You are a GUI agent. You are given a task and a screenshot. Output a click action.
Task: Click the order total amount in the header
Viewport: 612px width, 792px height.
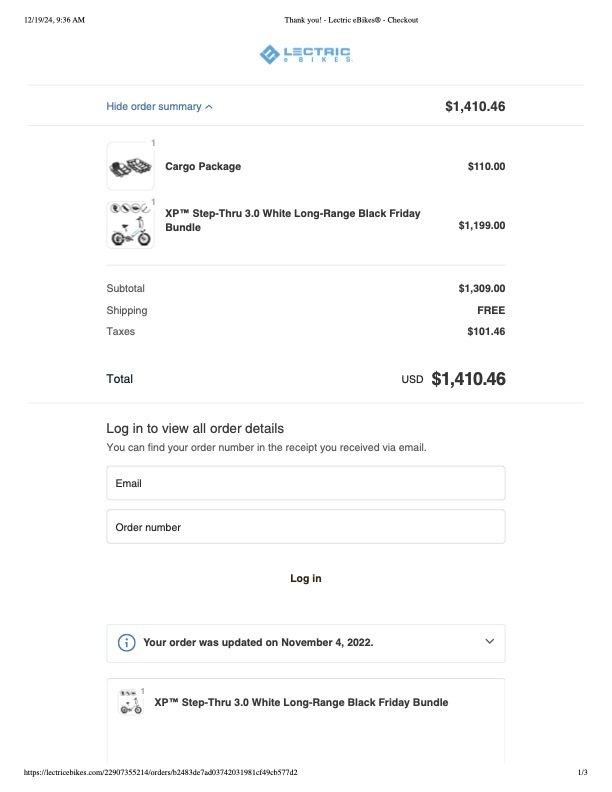[475, 106]
